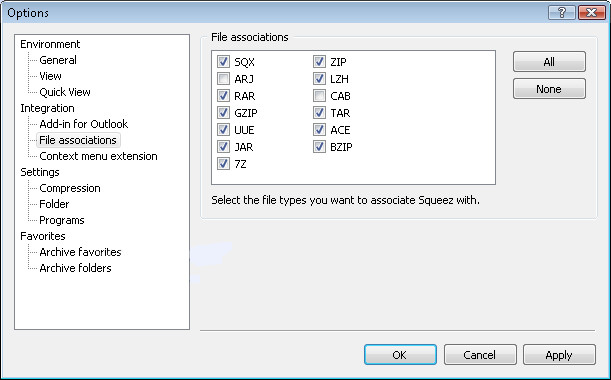Select all file types with All button
Viewport: 611px width, 380px height.
[549, 62]
